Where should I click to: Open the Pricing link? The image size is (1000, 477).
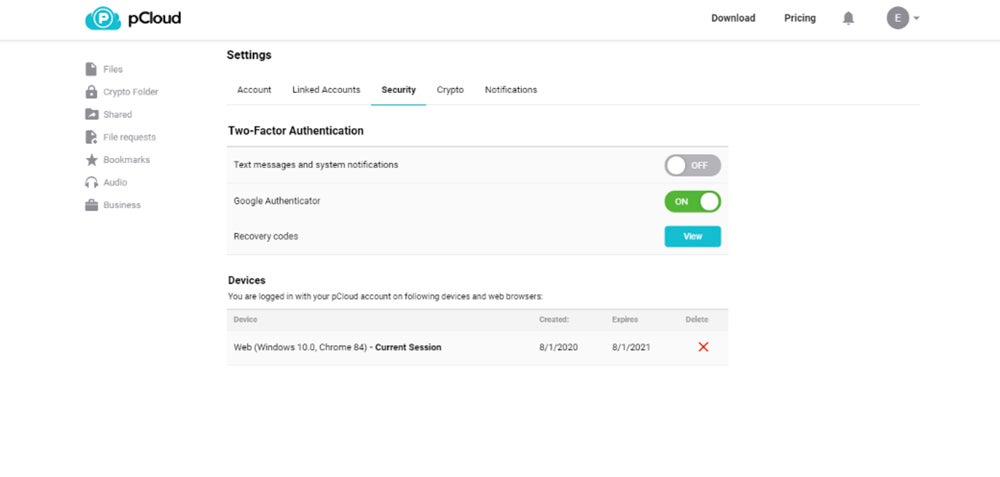point(800,18)
